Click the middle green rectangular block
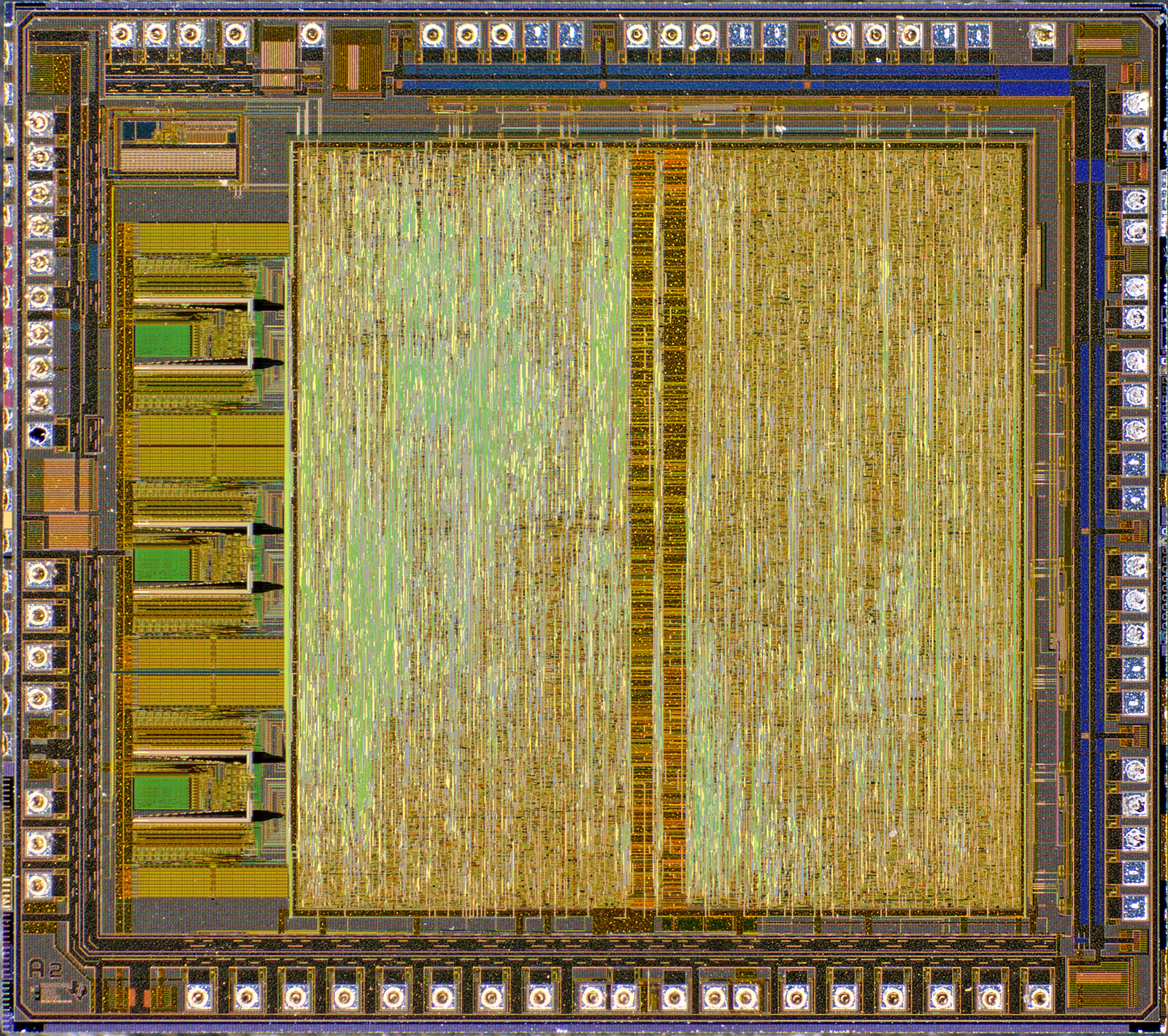The height and width of the screenshot is (1036, 1168). (x=161, y=564)
